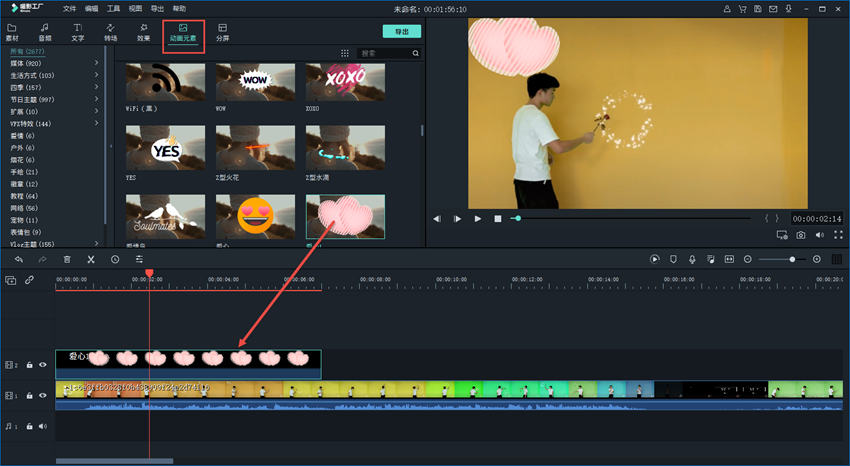Image resolution: width=850 pixels, height=466 pixels.
Task: Switch element grid view icon
Action: (345, 53)
